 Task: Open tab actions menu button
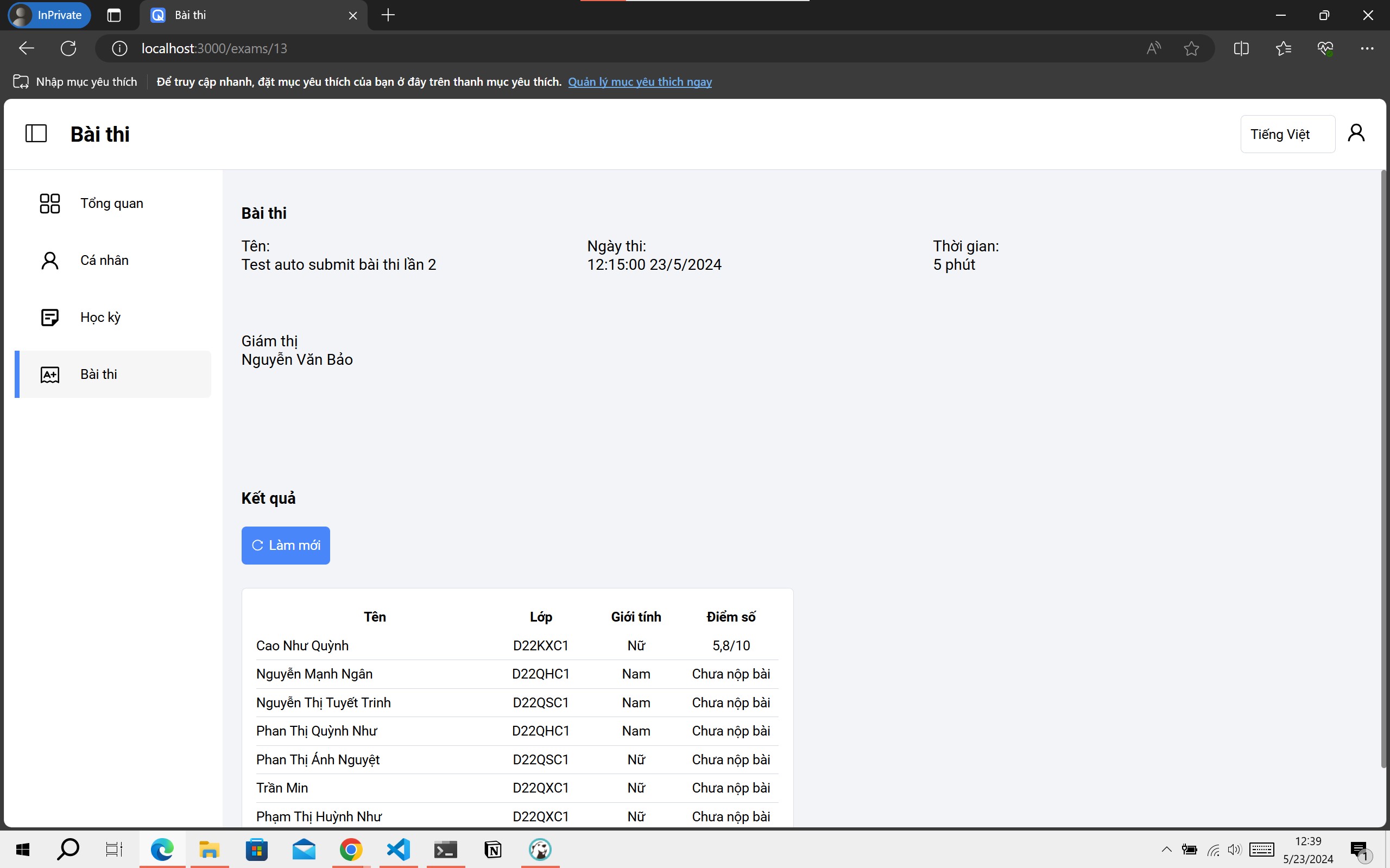pos(113,16)
